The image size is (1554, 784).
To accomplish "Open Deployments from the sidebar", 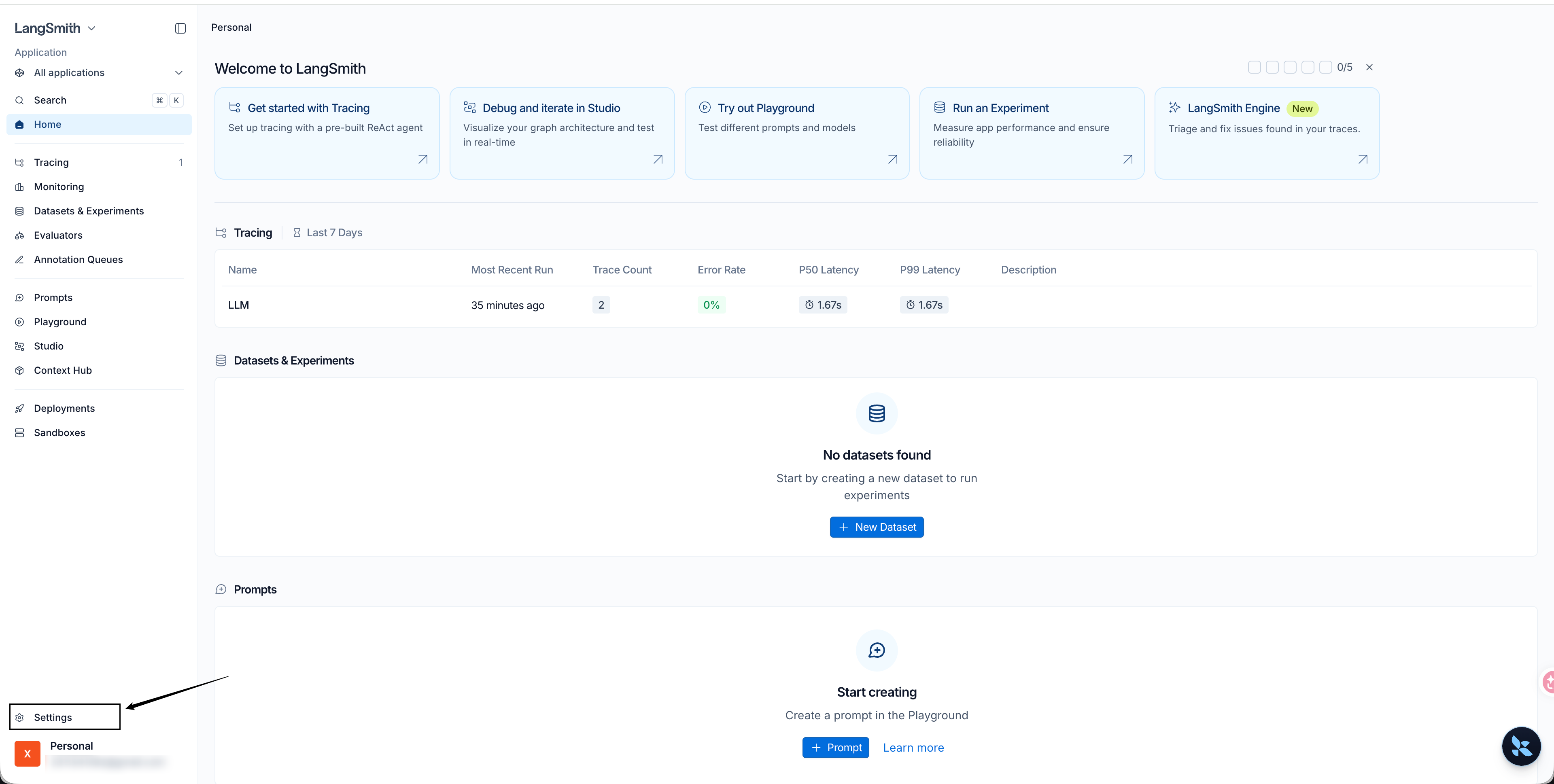I will (99, 408).
